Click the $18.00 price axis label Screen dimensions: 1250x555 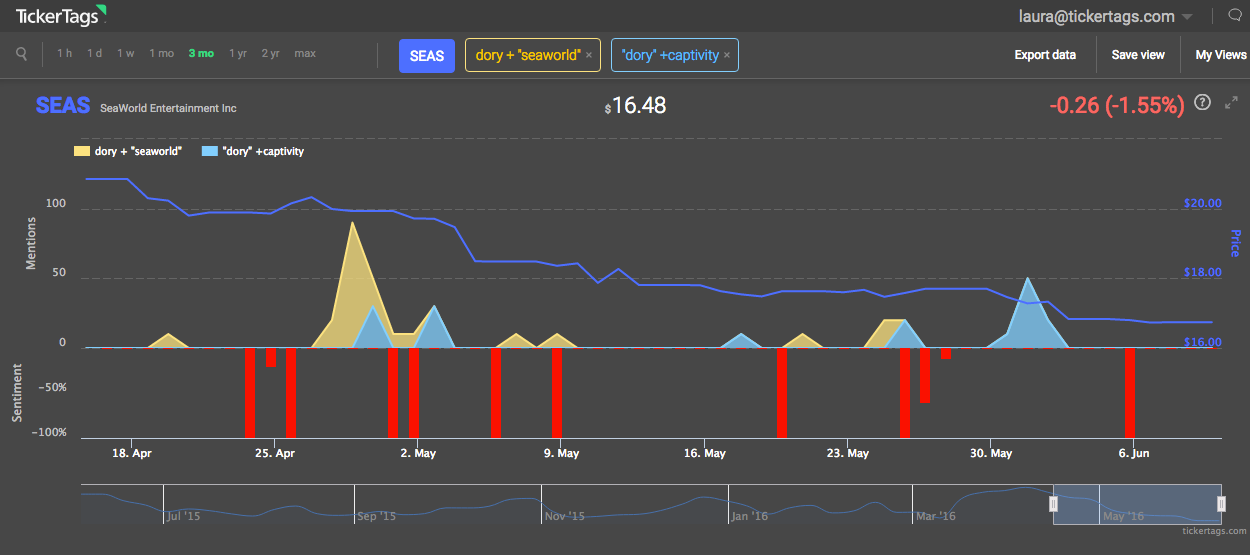(x=1203, y=272)
